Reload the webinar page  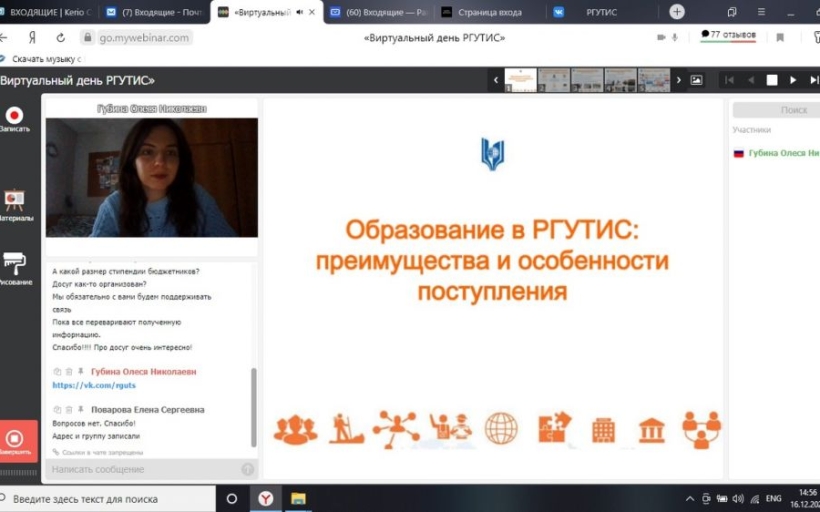pyautogui.click(x=61, y=38)
